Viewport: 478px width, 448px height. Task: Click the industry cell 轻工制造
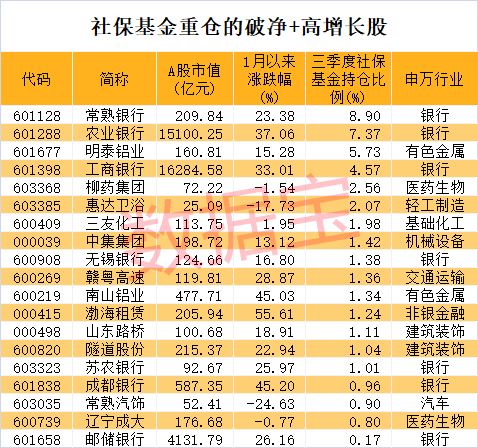tap(435, 205)
